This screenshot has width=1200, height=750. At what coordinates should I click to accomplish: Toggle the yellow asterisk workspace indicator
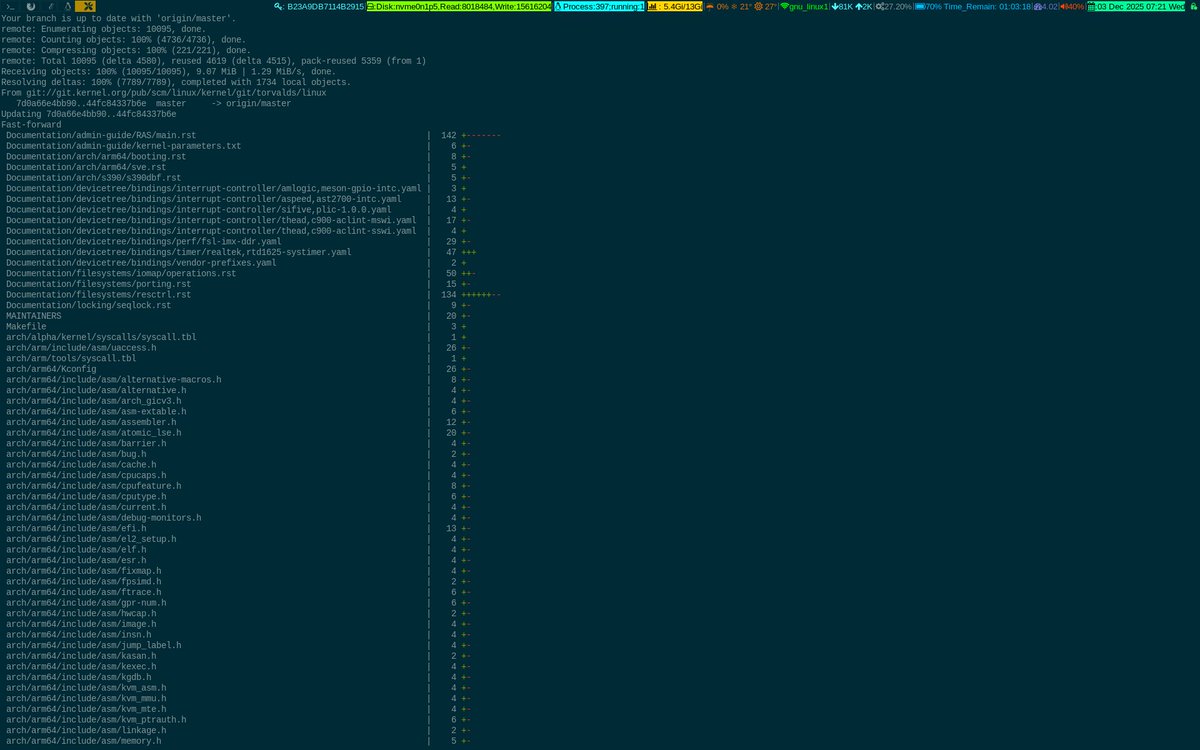tap(86, 6)
